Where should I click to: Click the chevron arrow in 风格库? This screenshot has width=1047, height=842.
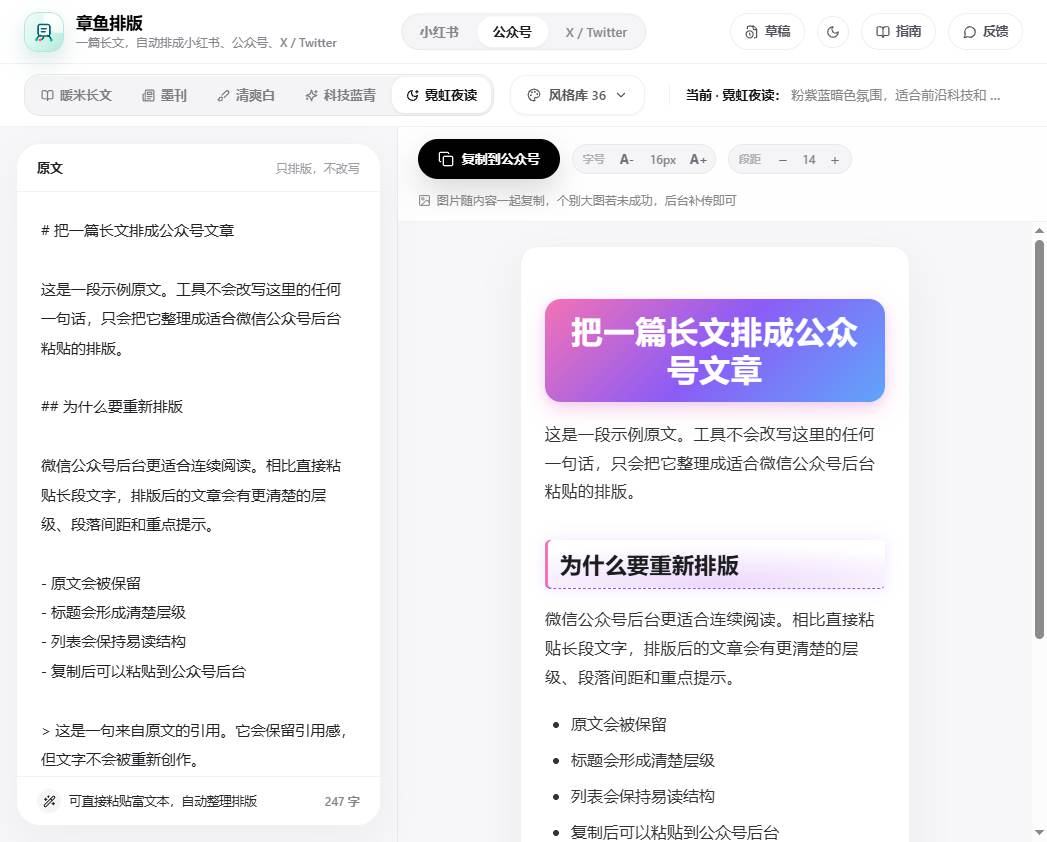point(621,95)
